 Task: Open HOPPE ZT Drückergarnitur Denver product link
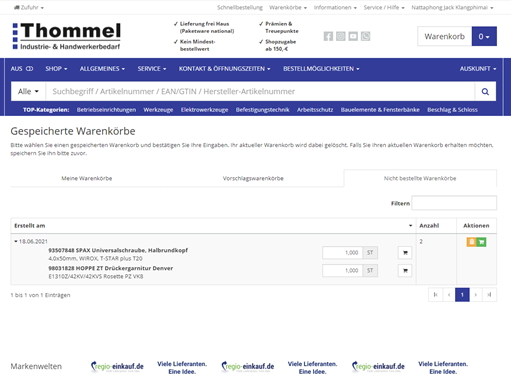tap(111, 268)
